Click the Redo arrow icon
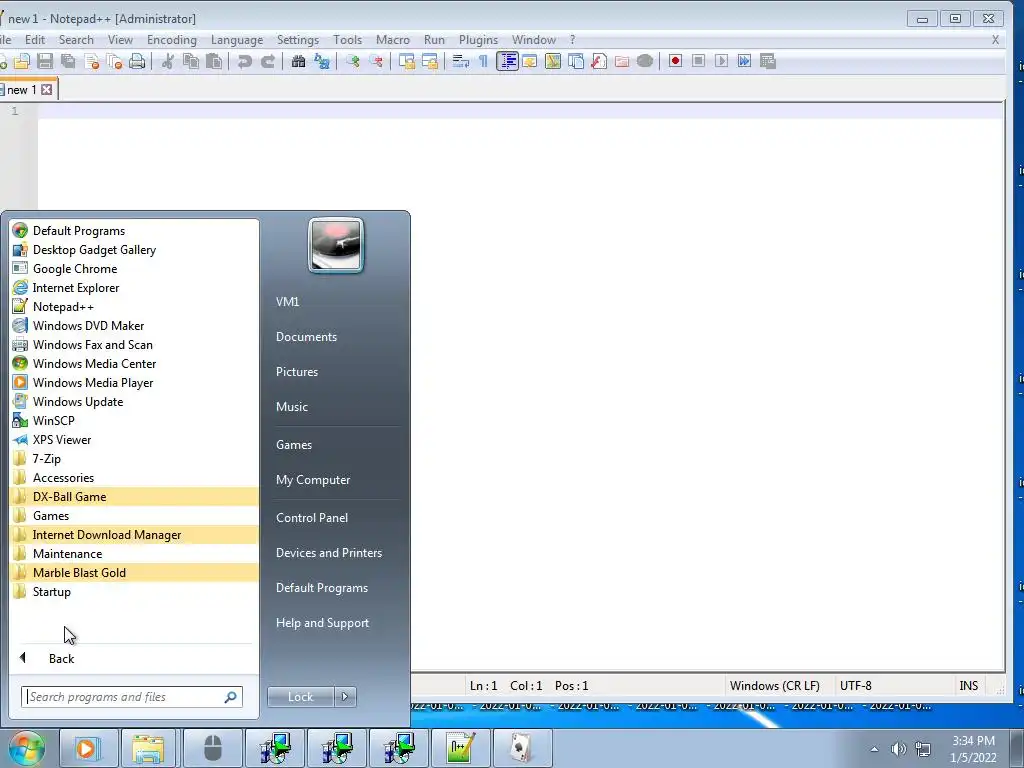The width and height of the screenshot is (1024, 768). point(268,61)
